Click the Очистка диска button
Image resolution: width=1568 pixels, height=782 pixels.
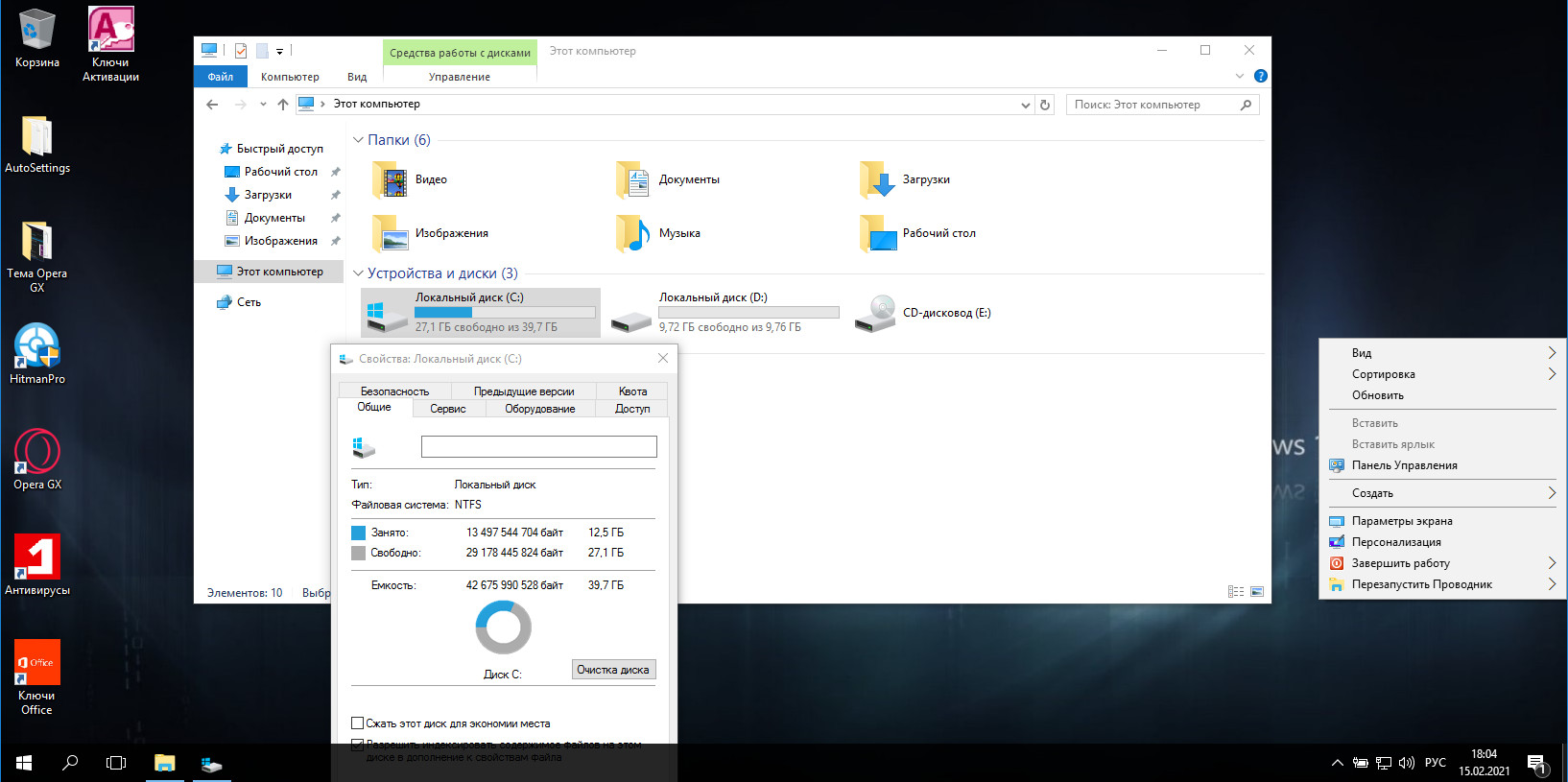tap(613, 670)
